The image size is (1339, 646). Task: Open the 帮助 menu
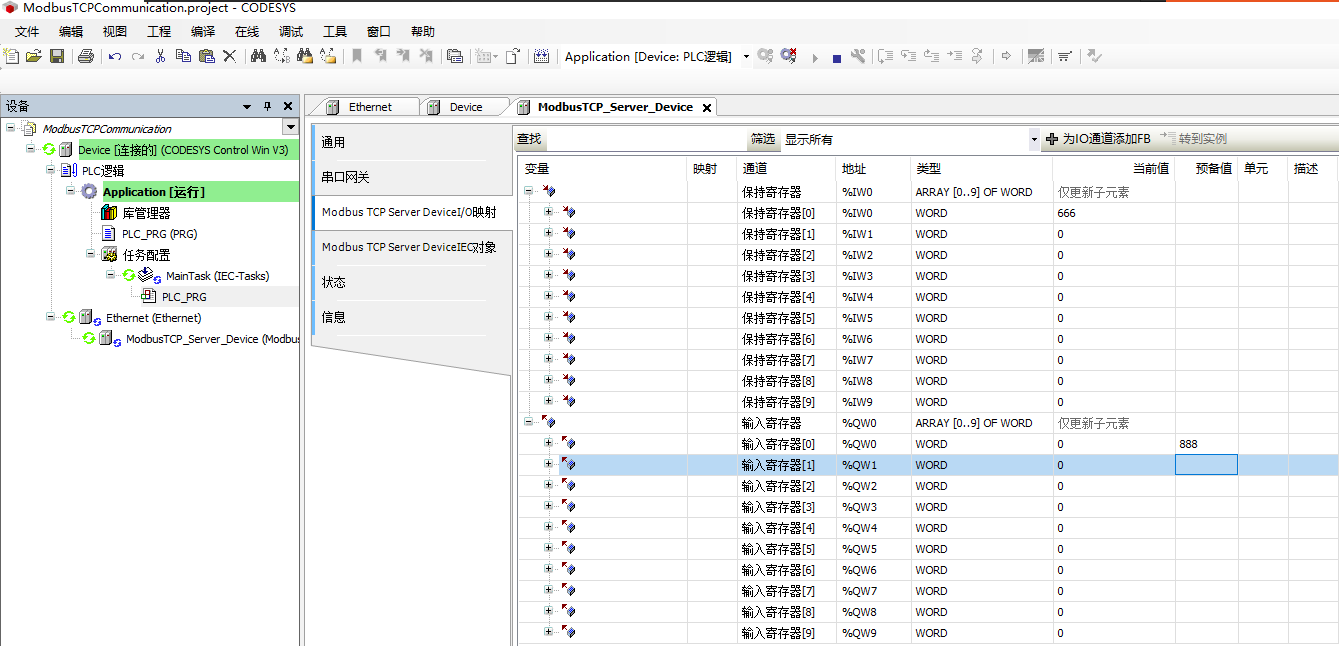point(423,31)
